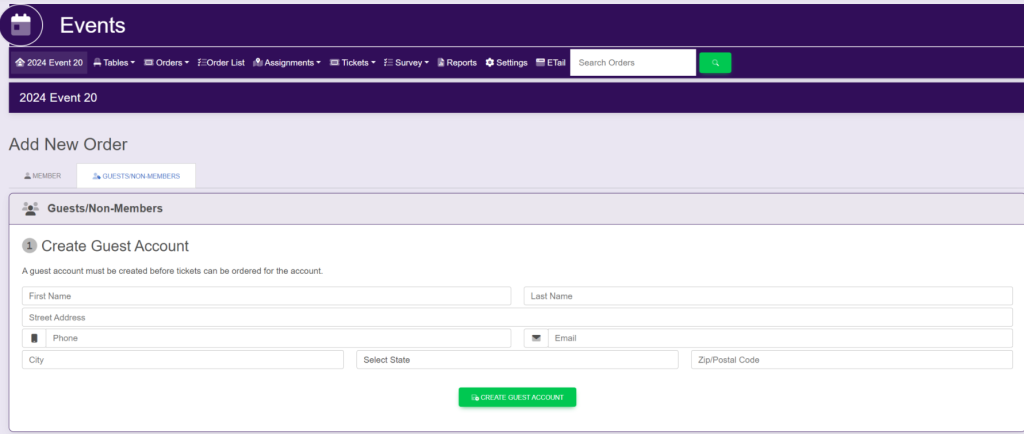This screenshot has width=1024, height=434.
Task: Click the envelope icon beside Email field
Action: coord(536,338)
